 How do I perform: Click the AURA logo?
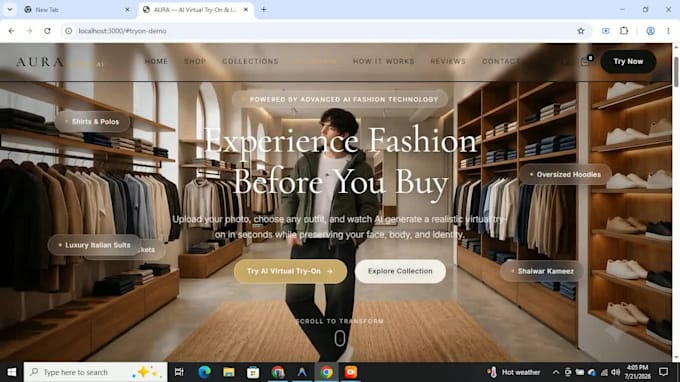40,62
